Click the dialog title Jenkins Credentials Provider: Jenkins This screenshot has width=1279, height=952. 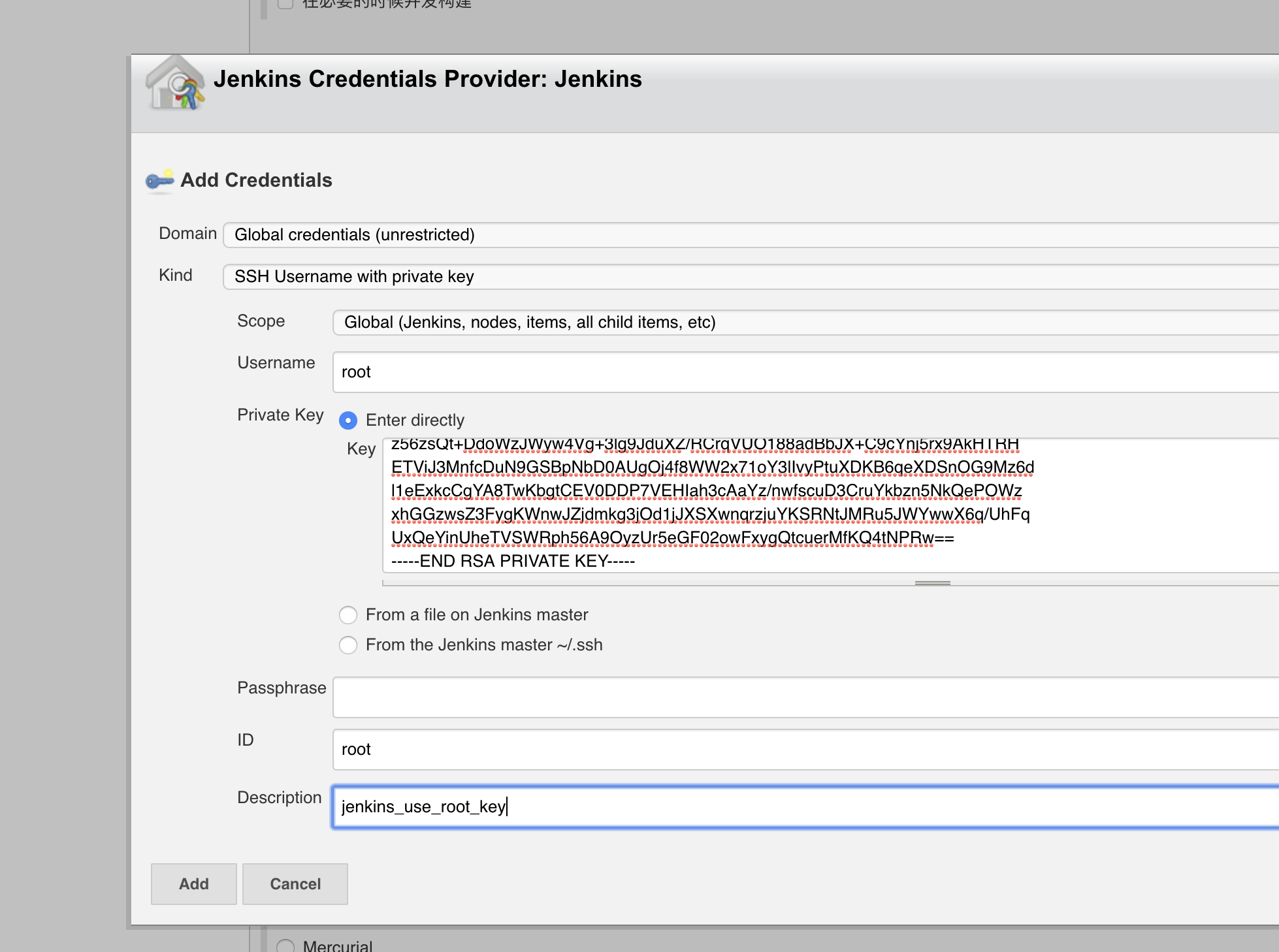428,79
